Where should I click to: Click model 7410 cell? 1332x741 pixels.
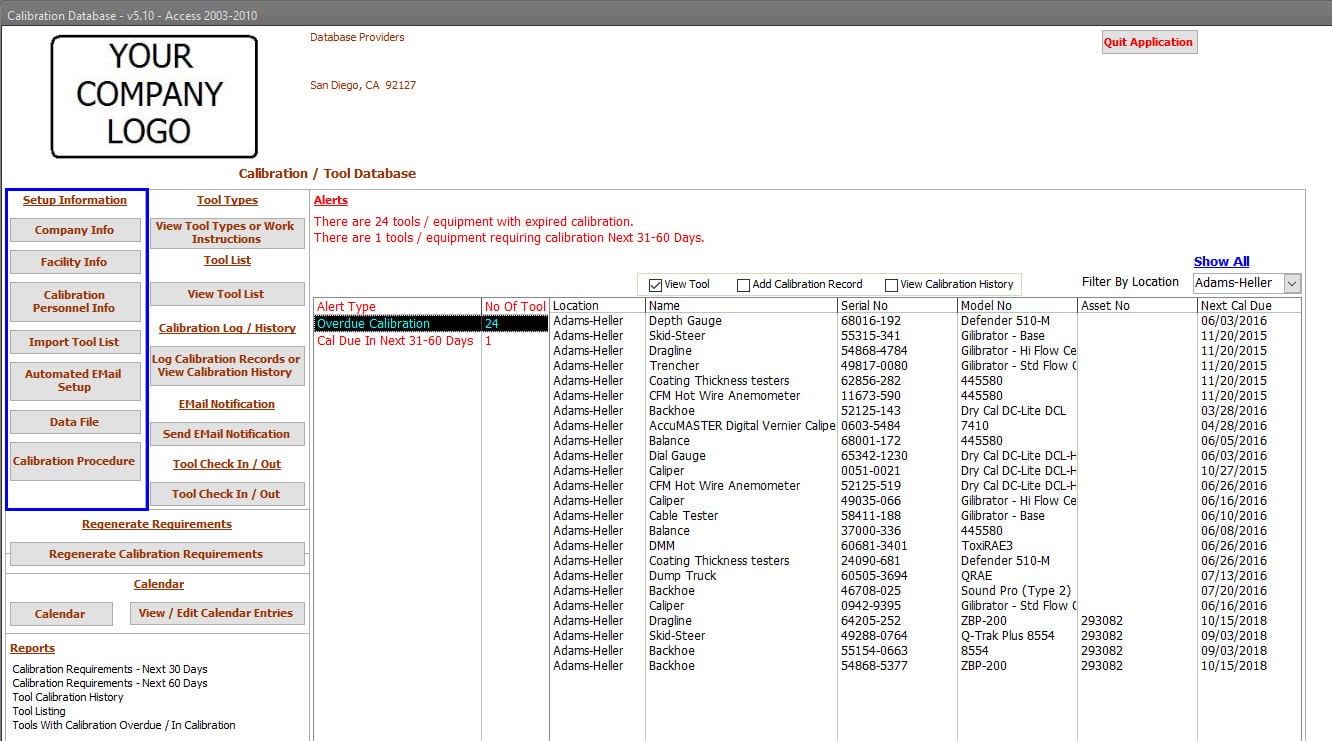[x=975, y=426]
